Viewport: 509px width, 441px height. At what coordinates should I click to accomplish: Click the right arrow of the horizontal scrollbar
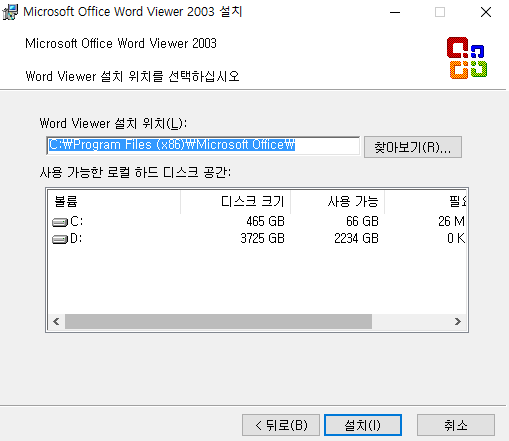click(x=458, y=321)
